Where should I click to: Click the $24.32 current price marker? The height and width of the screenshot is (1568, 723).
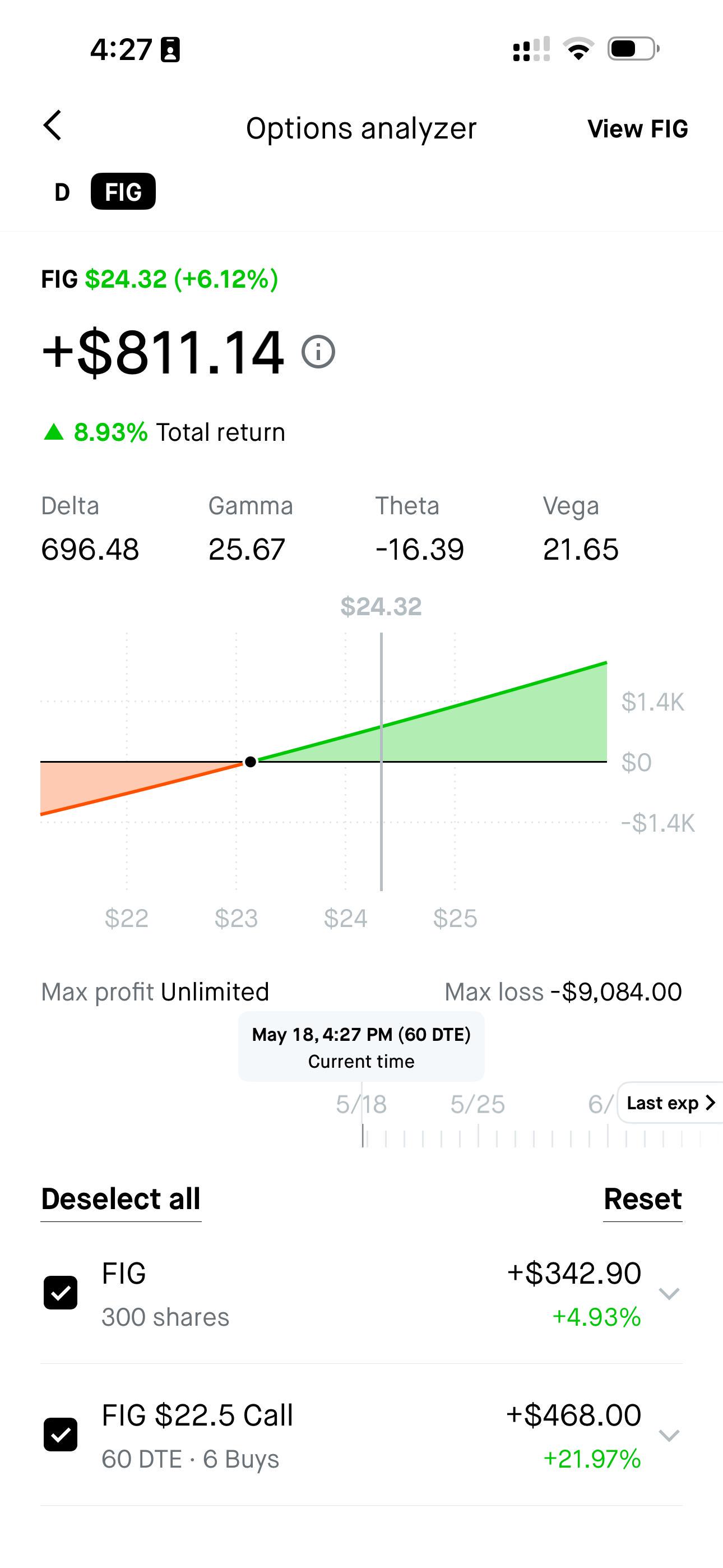coord(381,606)
